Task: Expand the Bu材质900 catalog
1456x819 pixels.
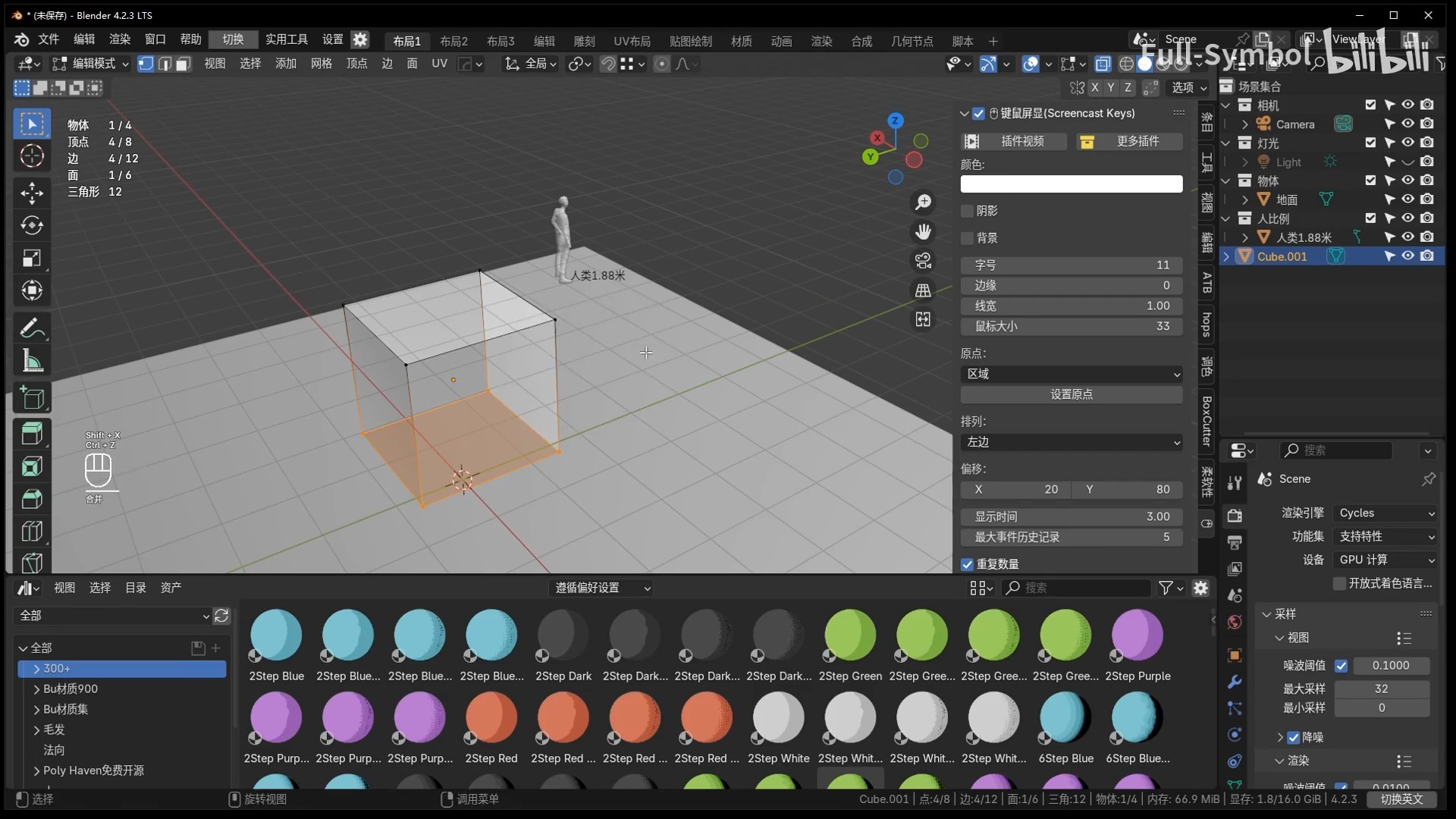Action: [36, 689]
